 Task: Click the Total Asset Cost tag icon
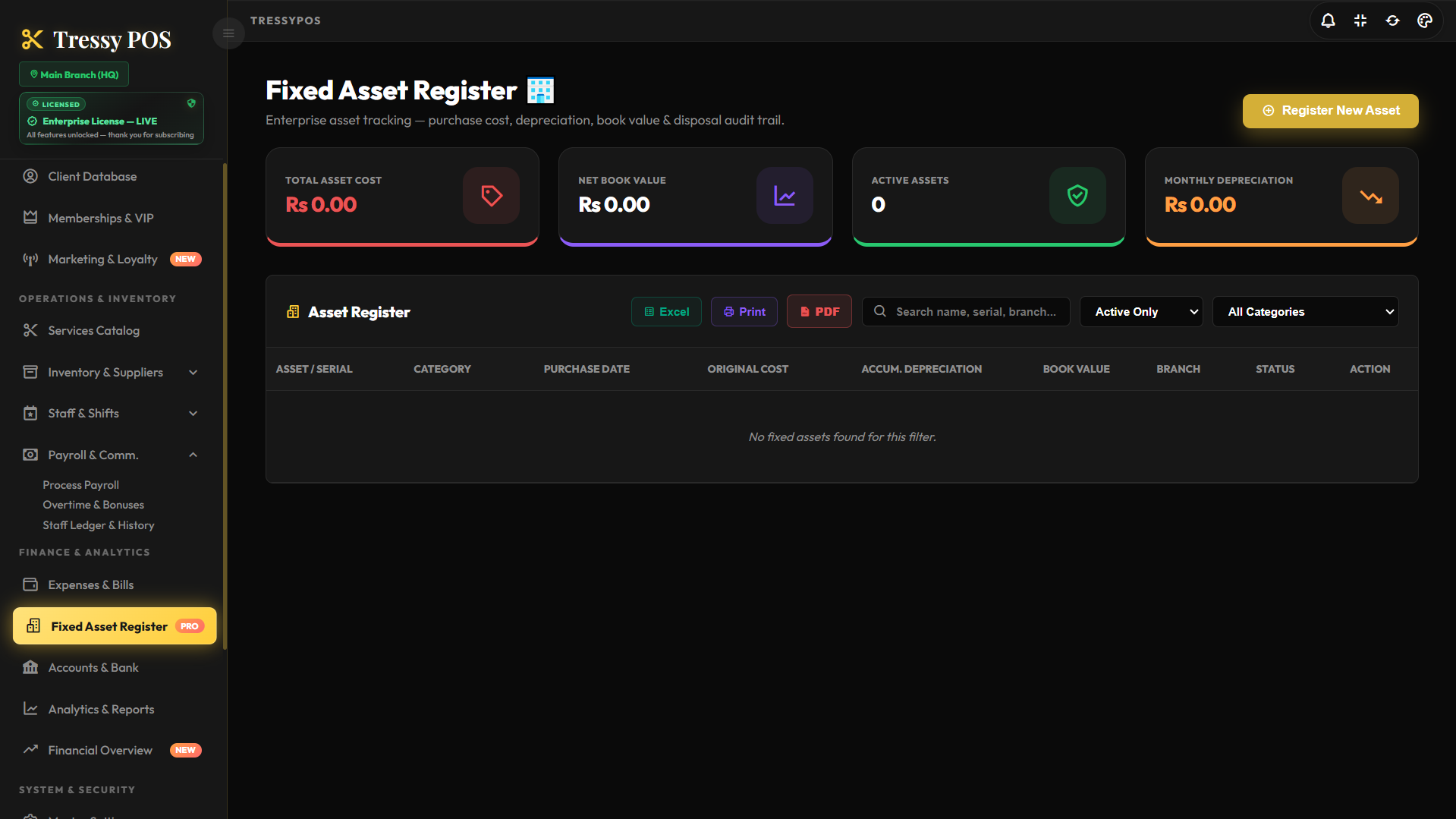(491, 196)
